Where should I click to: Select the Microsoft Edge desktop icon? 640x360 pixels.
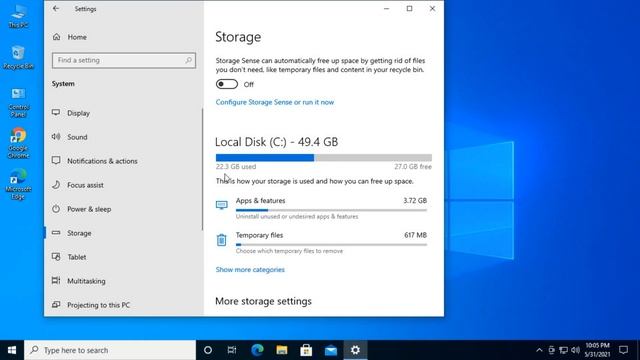pyautogui.click(x=18, y=184)
